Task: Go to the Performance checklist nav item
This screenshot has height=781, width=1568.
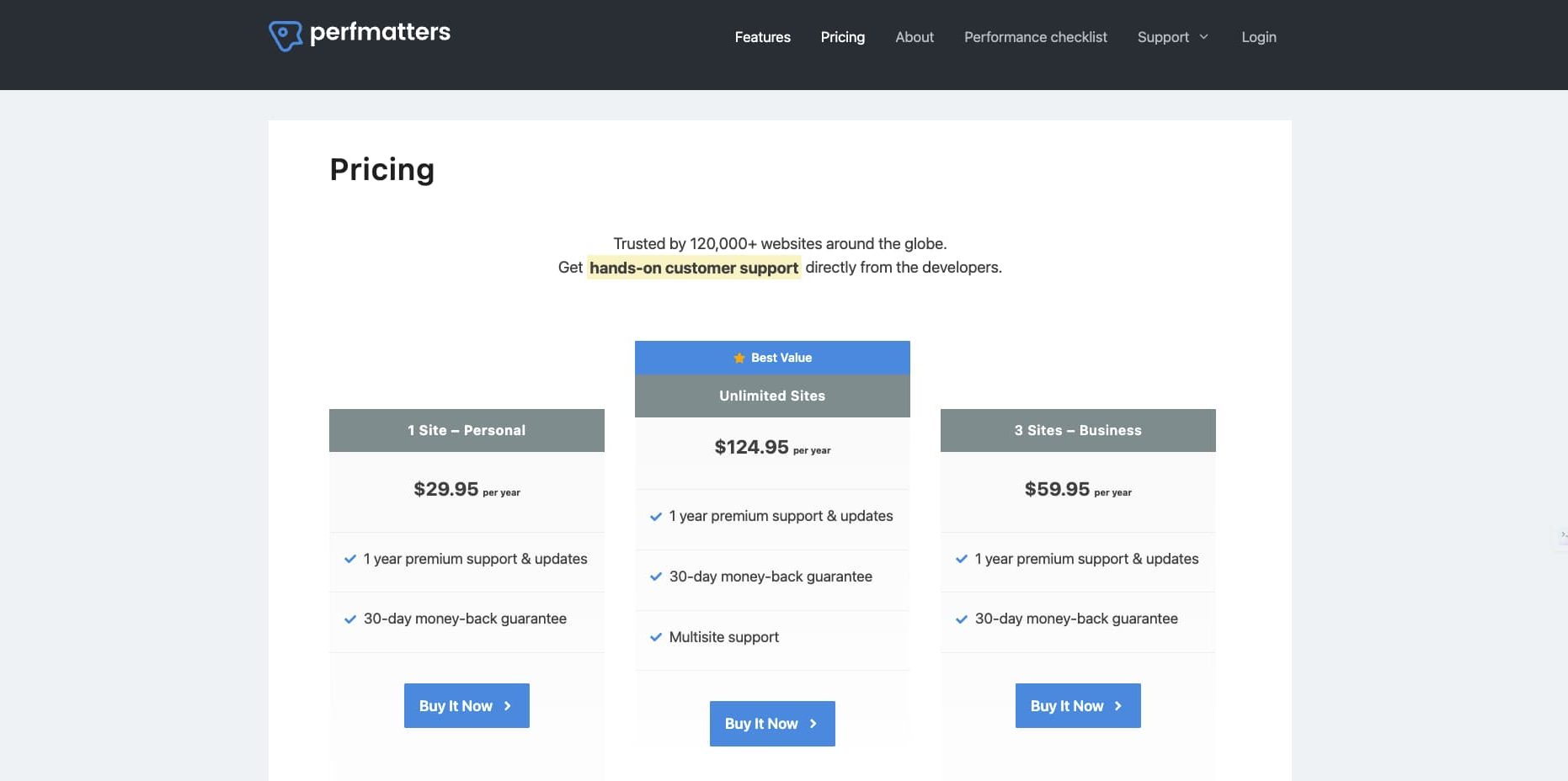Action: [1035, 37]
